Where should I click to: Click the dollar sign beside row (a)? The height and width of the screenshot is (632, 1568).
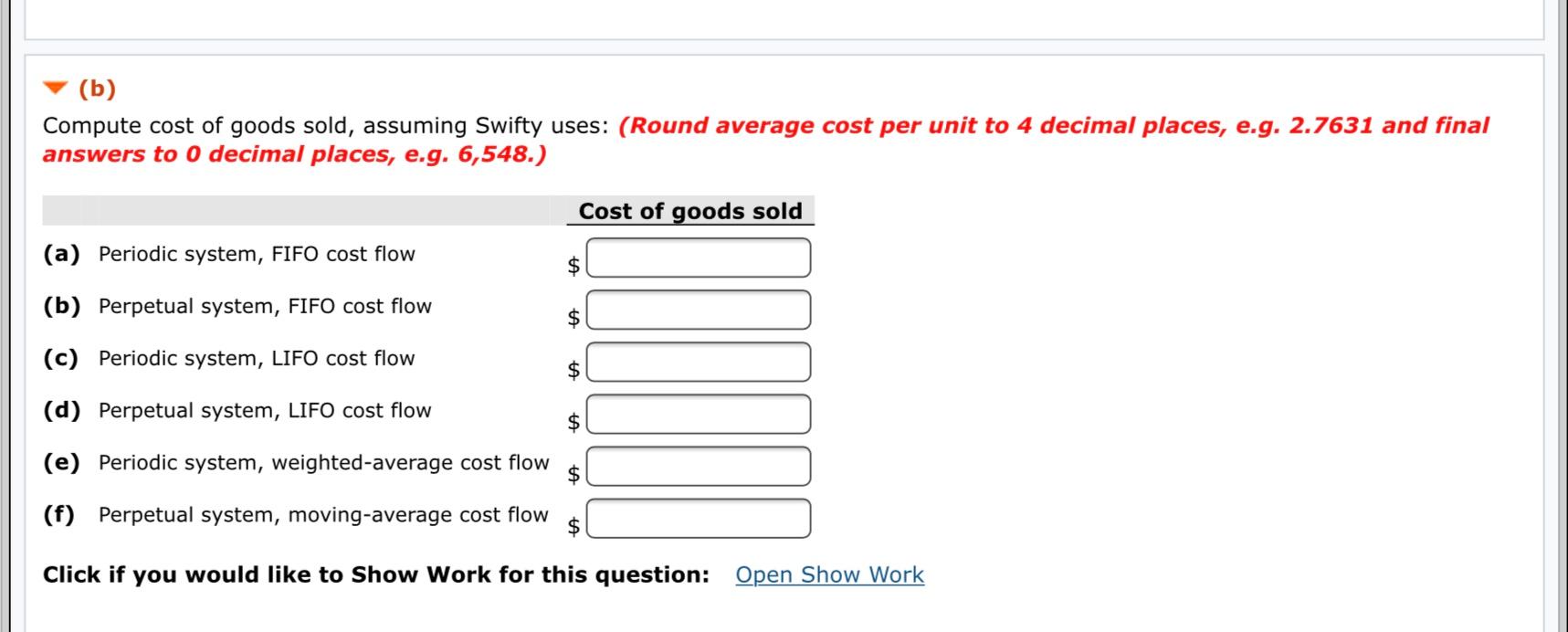[x=574, y=264]
